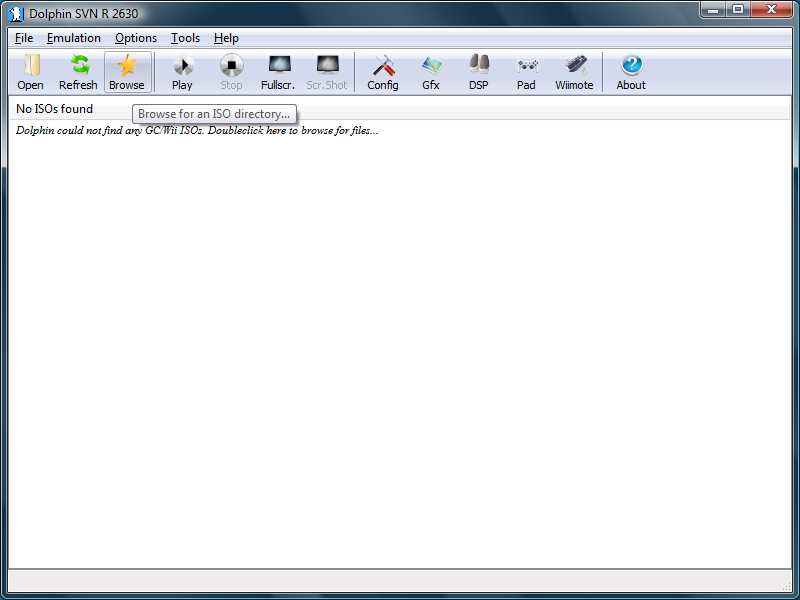
Task: Click the Open folder toolbar icon
Action: 31,72
